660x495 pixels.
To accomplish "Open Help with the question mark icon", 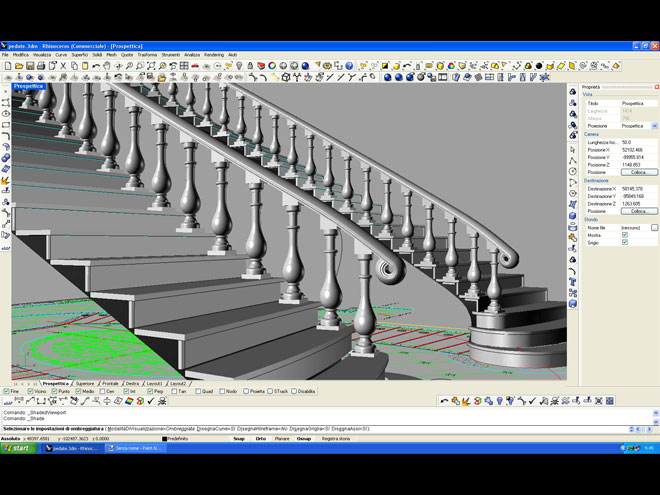I will (x=349, y=66).
